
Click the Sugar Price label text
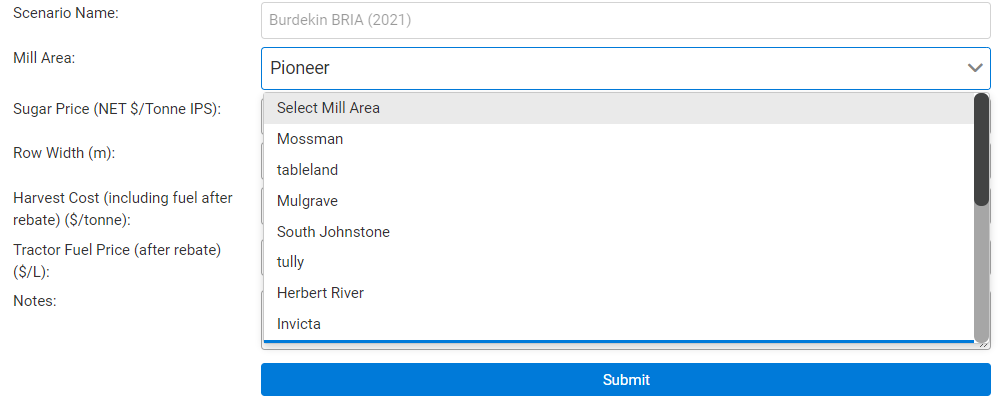(117, 108)
